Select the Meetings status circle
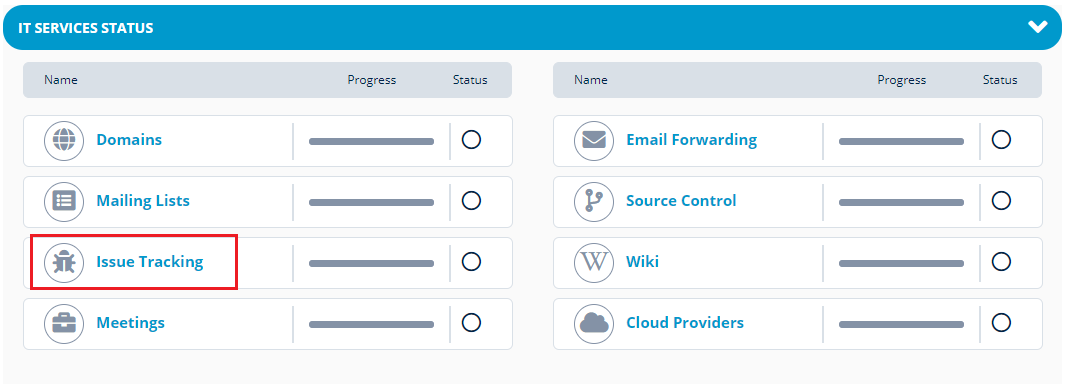Image resolution: width=1073 pixels, height=387 pixels. click(x=471, y=323)
